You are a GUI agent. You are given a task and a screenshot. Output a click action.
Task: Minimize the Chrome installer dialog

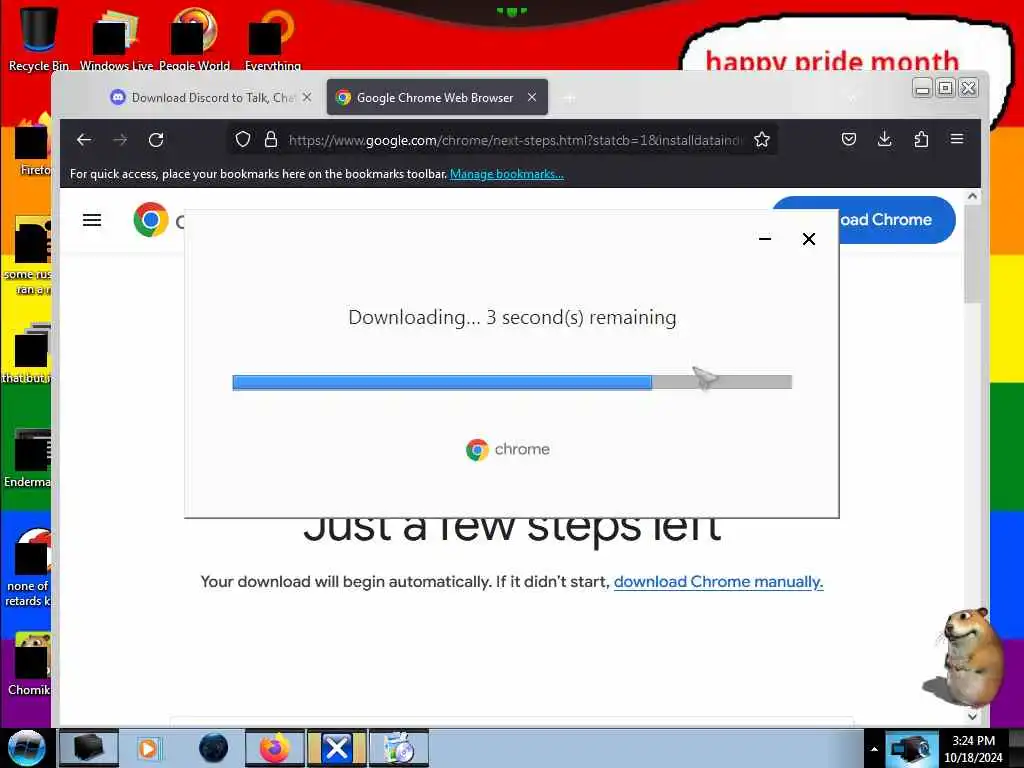[765, 239]
